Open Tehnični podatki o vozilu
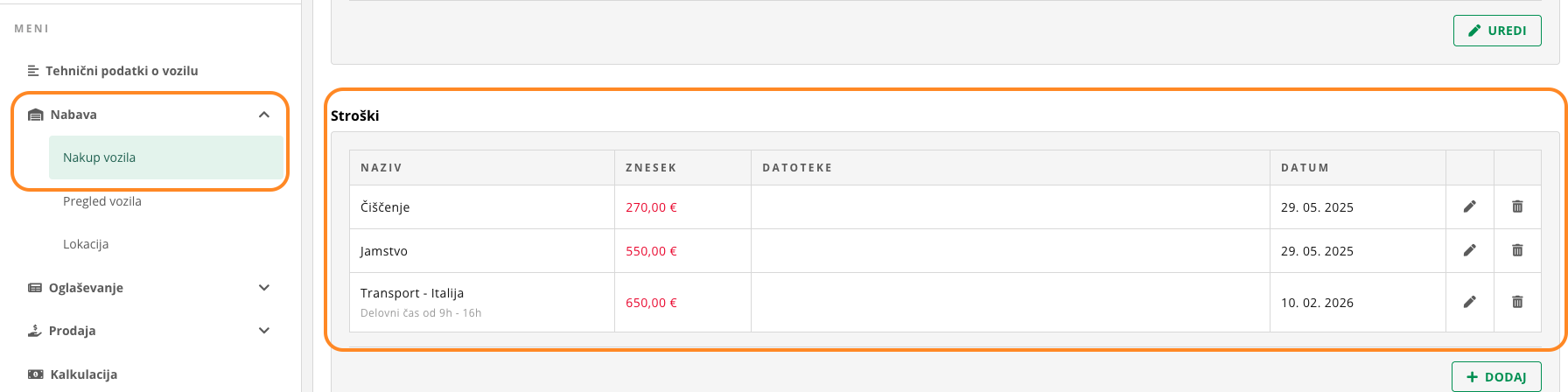 [122, 71]
